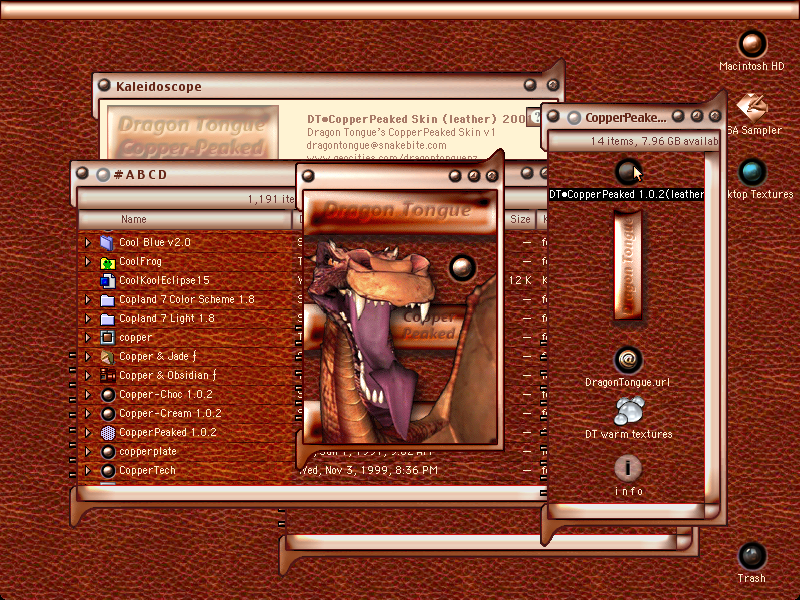Expand the CoolFrog folder triangle
800x600 pixels.
pyautogui.click(x=88, y=262)
